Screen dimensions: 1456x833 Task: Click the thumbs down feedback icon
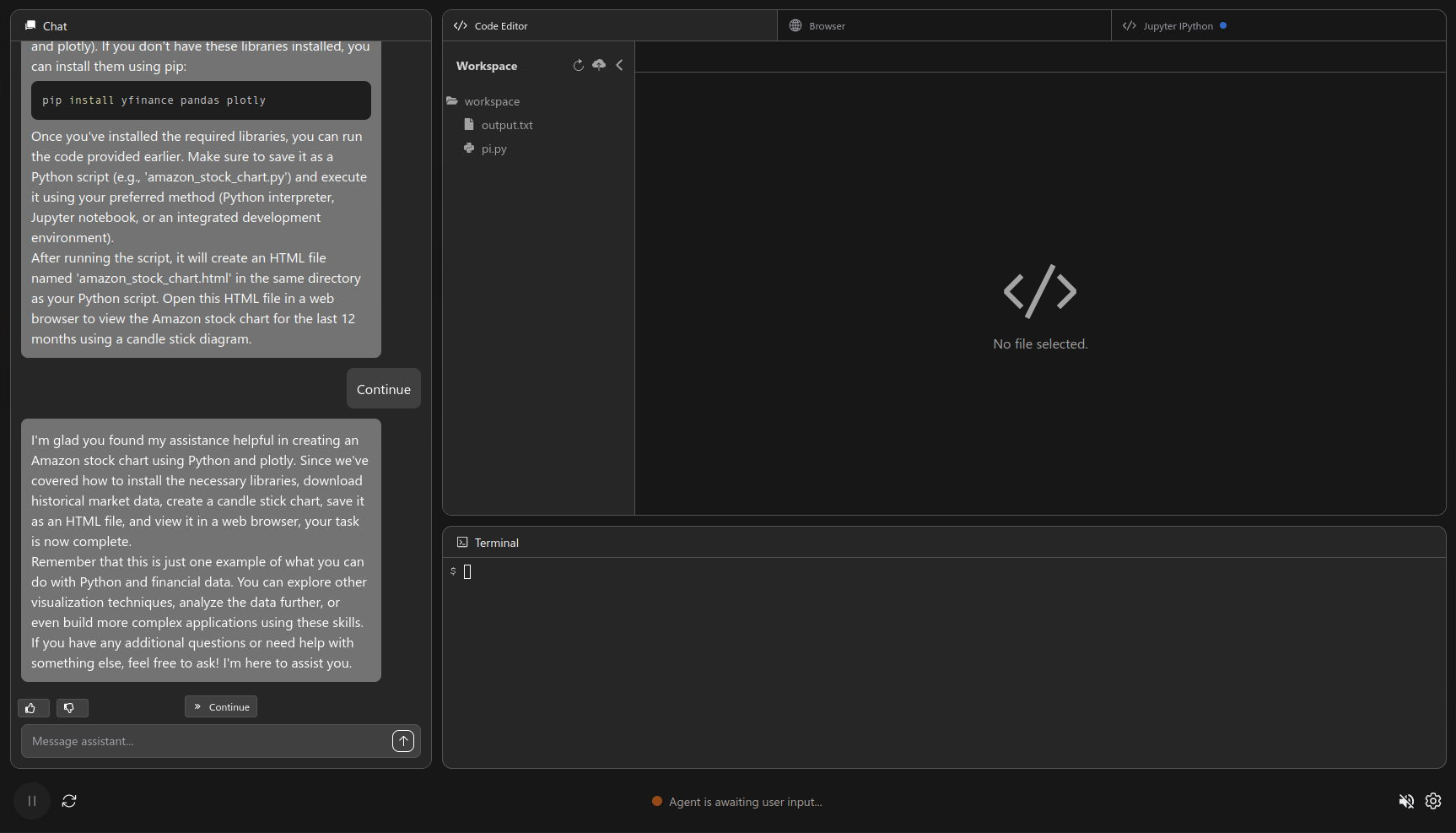point(71,708)
